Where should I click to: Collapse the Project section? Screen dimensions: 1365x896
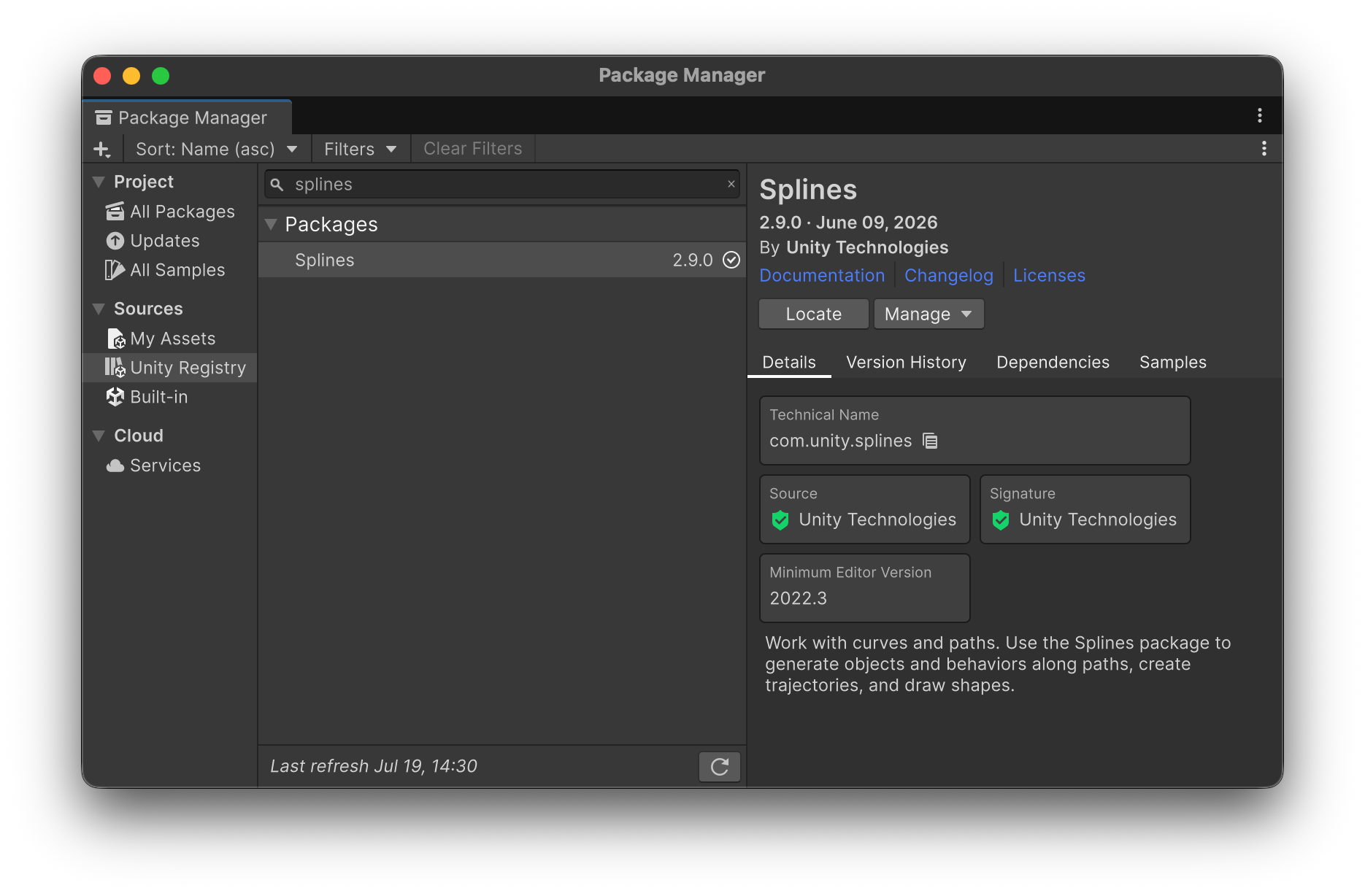coord(99,182)
